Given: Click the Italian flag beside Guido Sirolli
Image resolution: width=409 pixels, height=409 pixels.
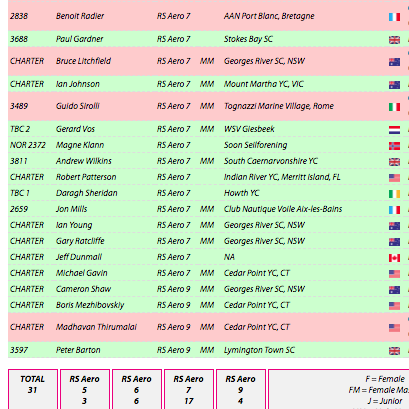Looking at the screenshot, I should (x=394, y=107).
